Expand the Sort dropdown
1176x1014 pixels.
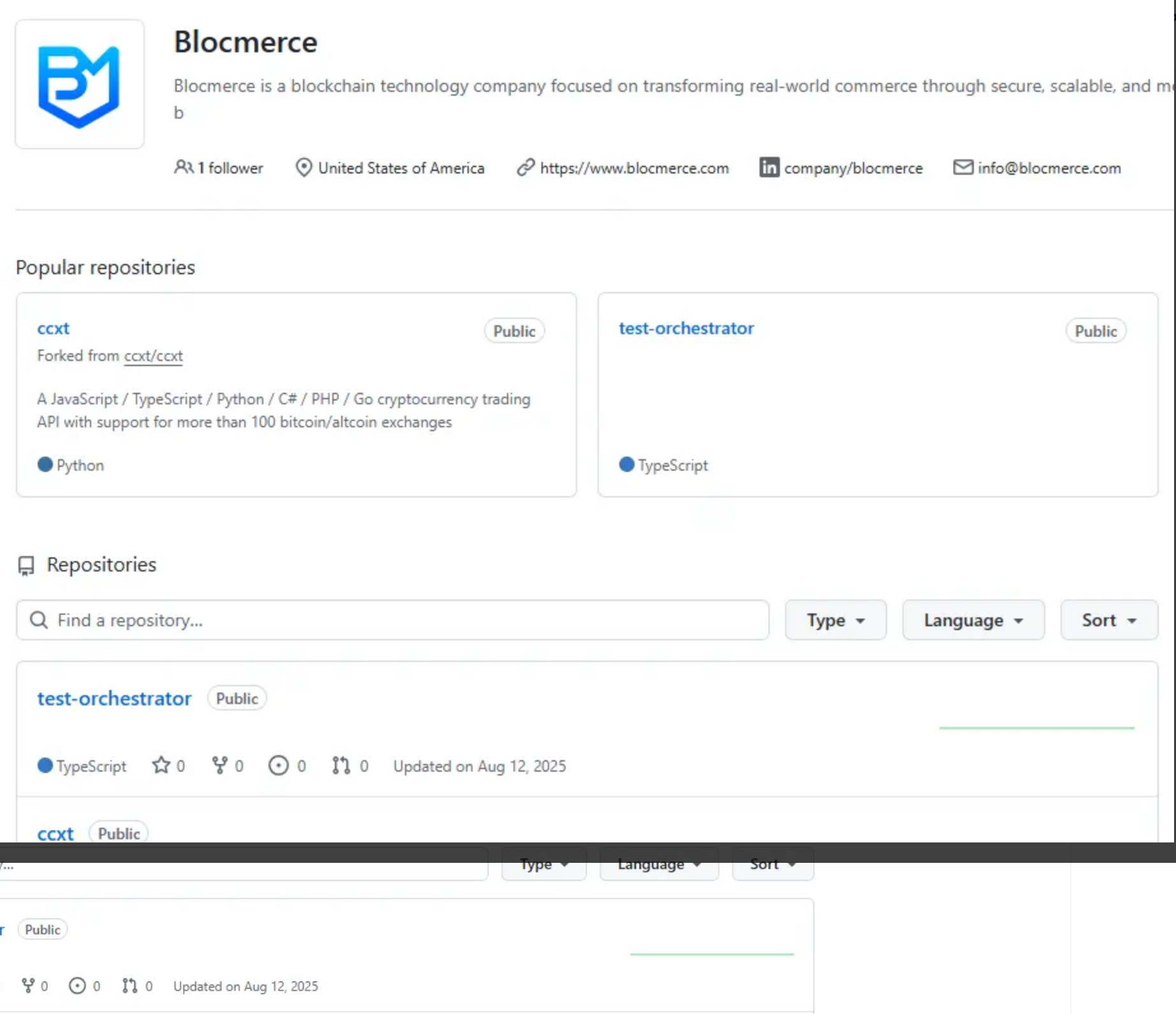click(x=1109, y=620)
